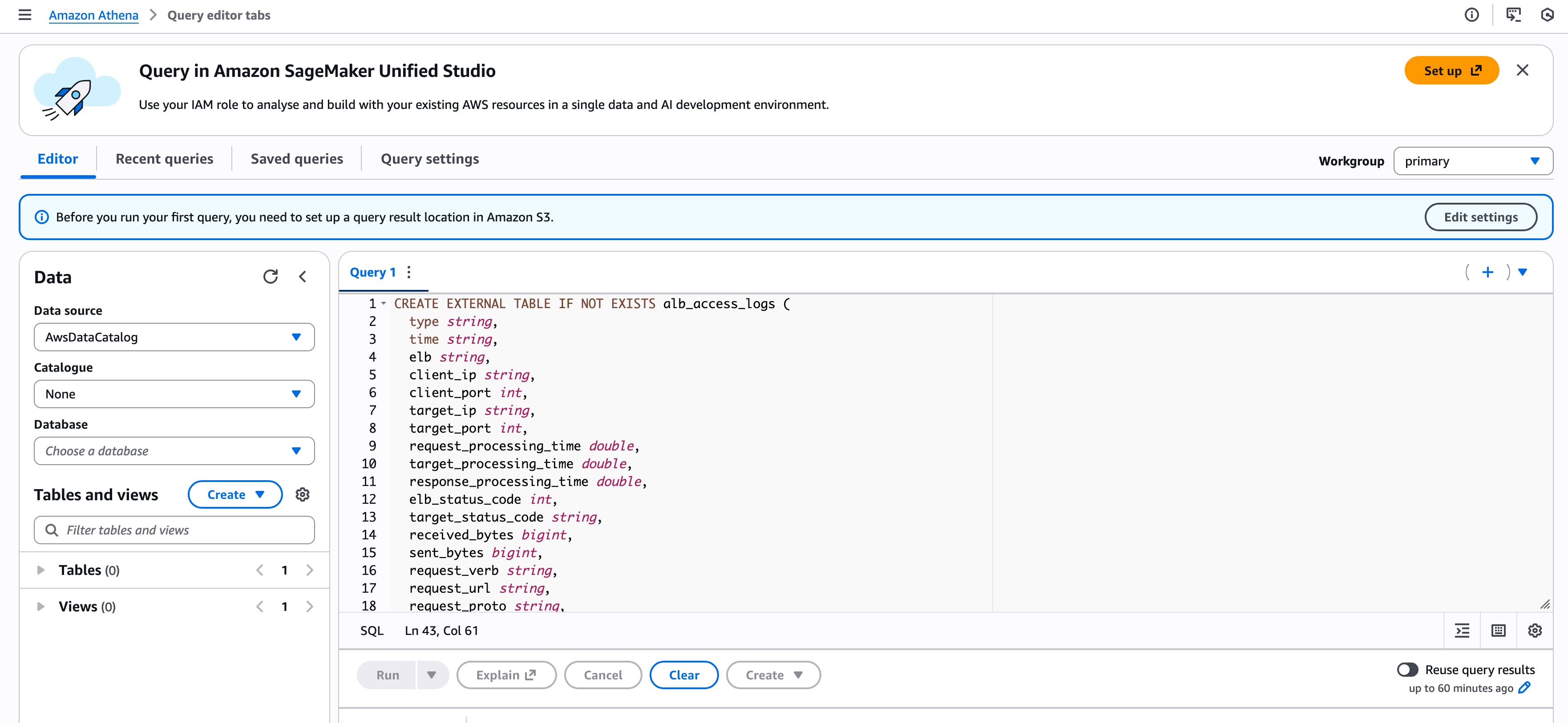
Task: Open Tables and views settings gear
Action: coord(303,494)
